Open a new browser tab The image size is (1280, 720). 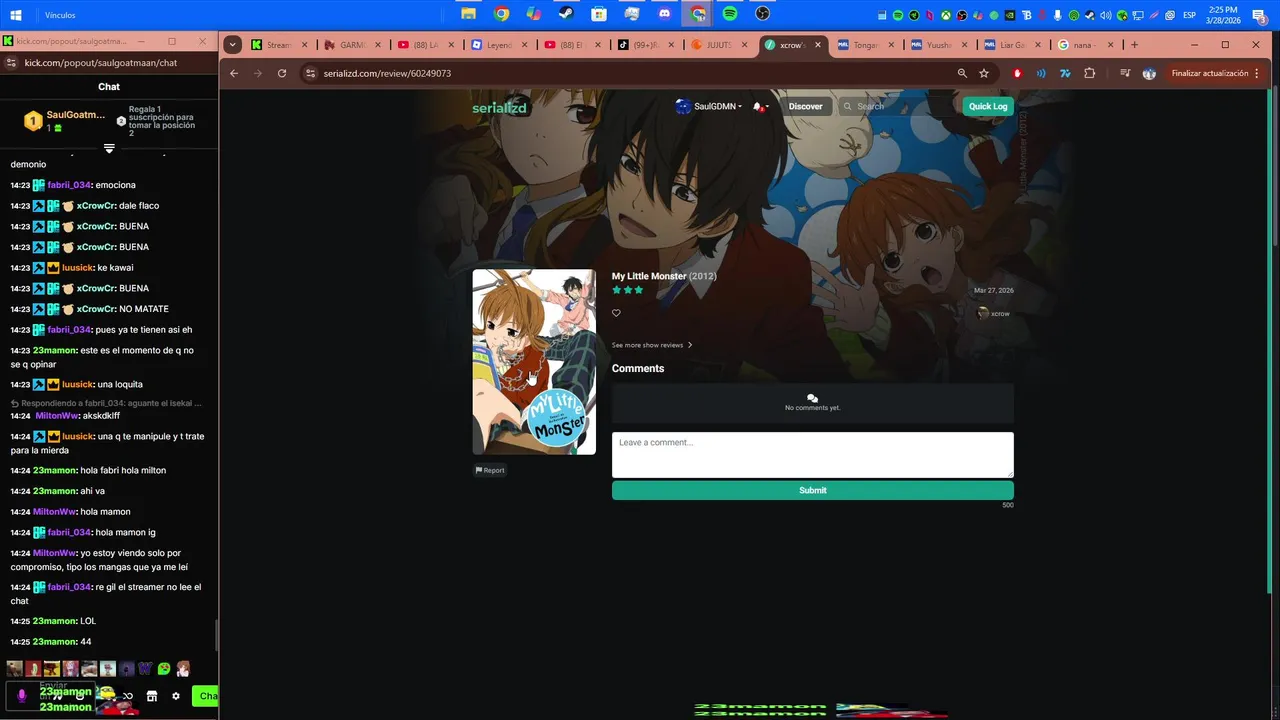click(x=1134, y=45)
